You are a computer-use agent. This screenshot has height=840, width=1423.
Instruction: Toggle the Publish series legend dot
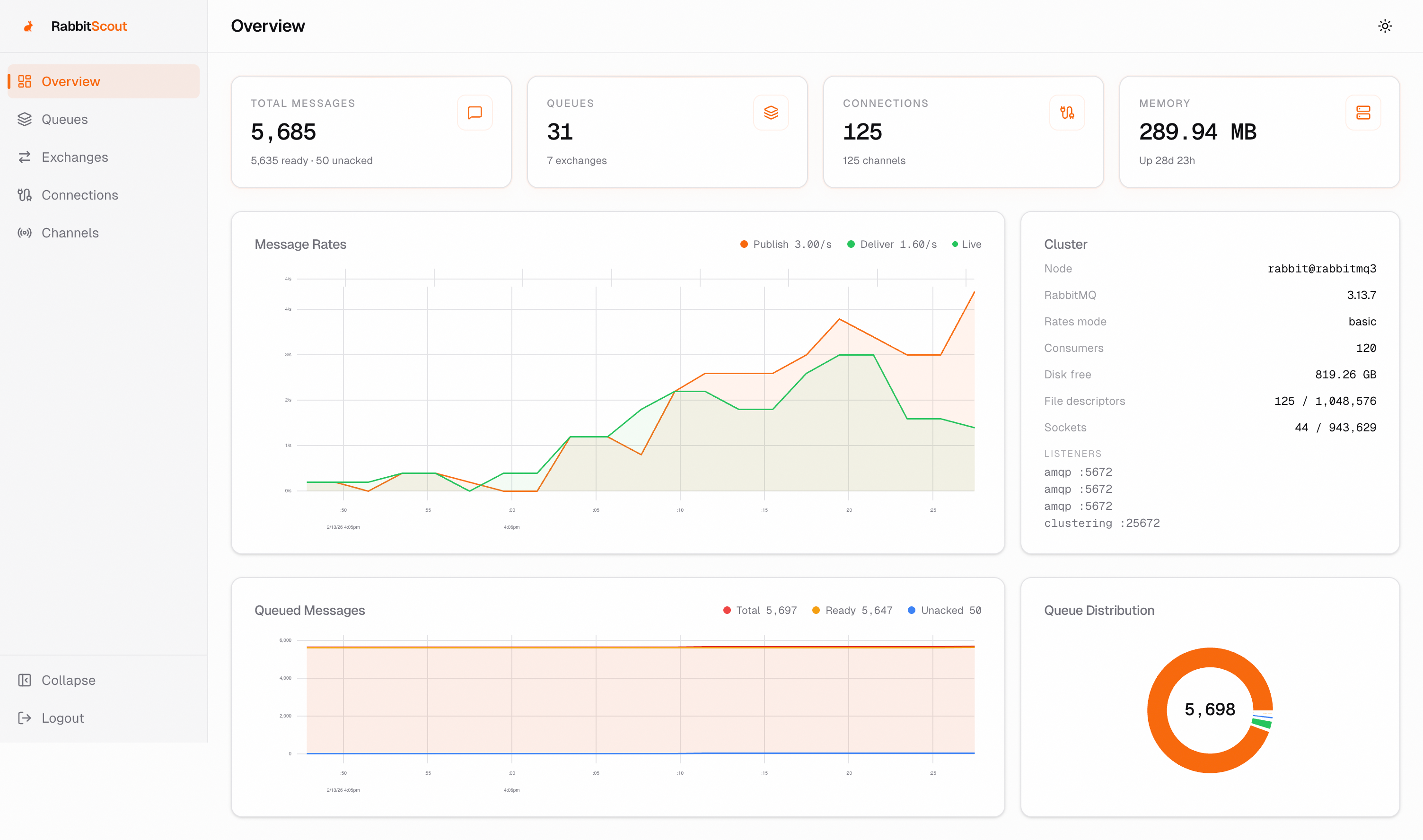744,245
